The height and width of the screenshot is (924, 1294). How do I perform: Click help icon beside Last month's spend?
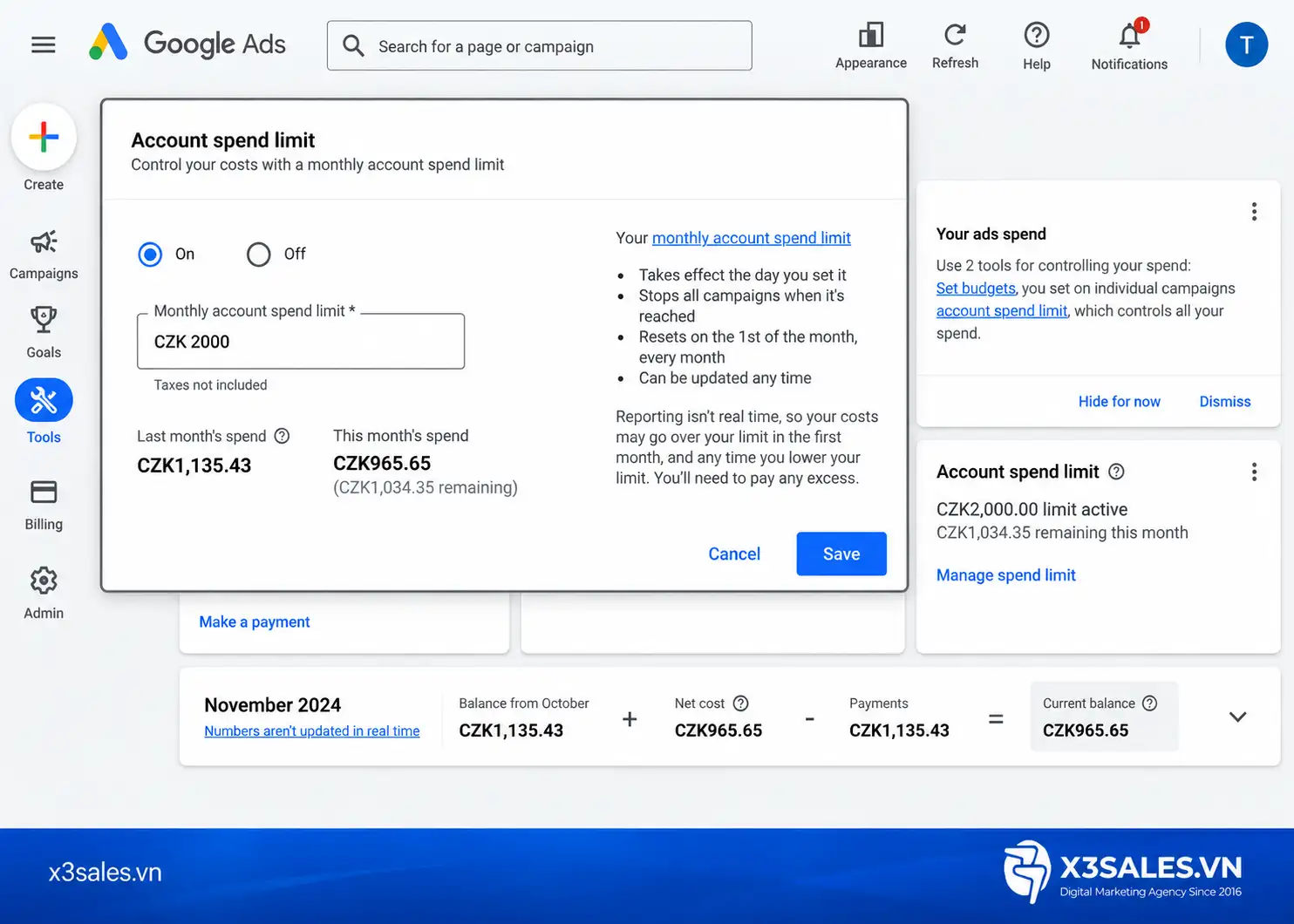[x=282, y=436]
